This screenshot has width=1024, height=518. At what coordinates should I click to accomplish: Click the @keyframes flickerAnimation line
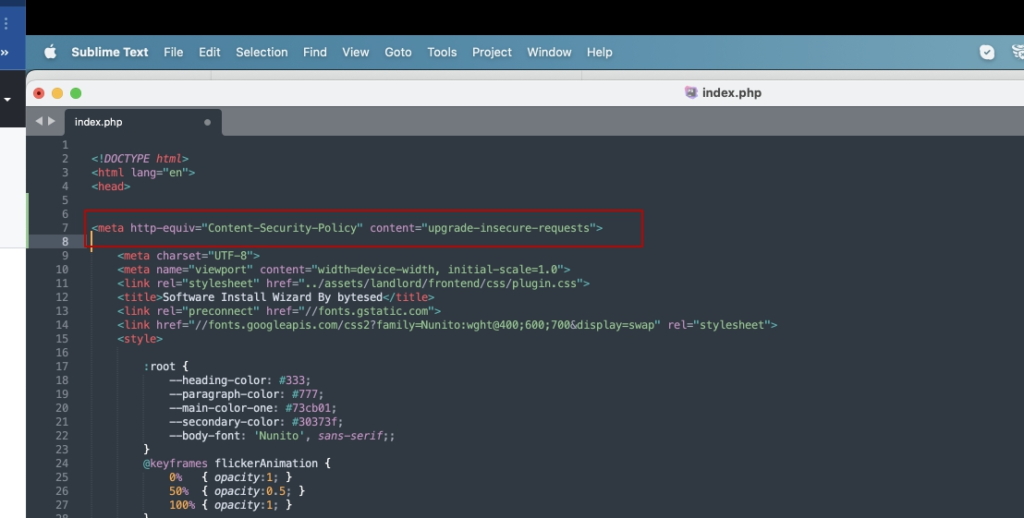[x=236, y=463]
